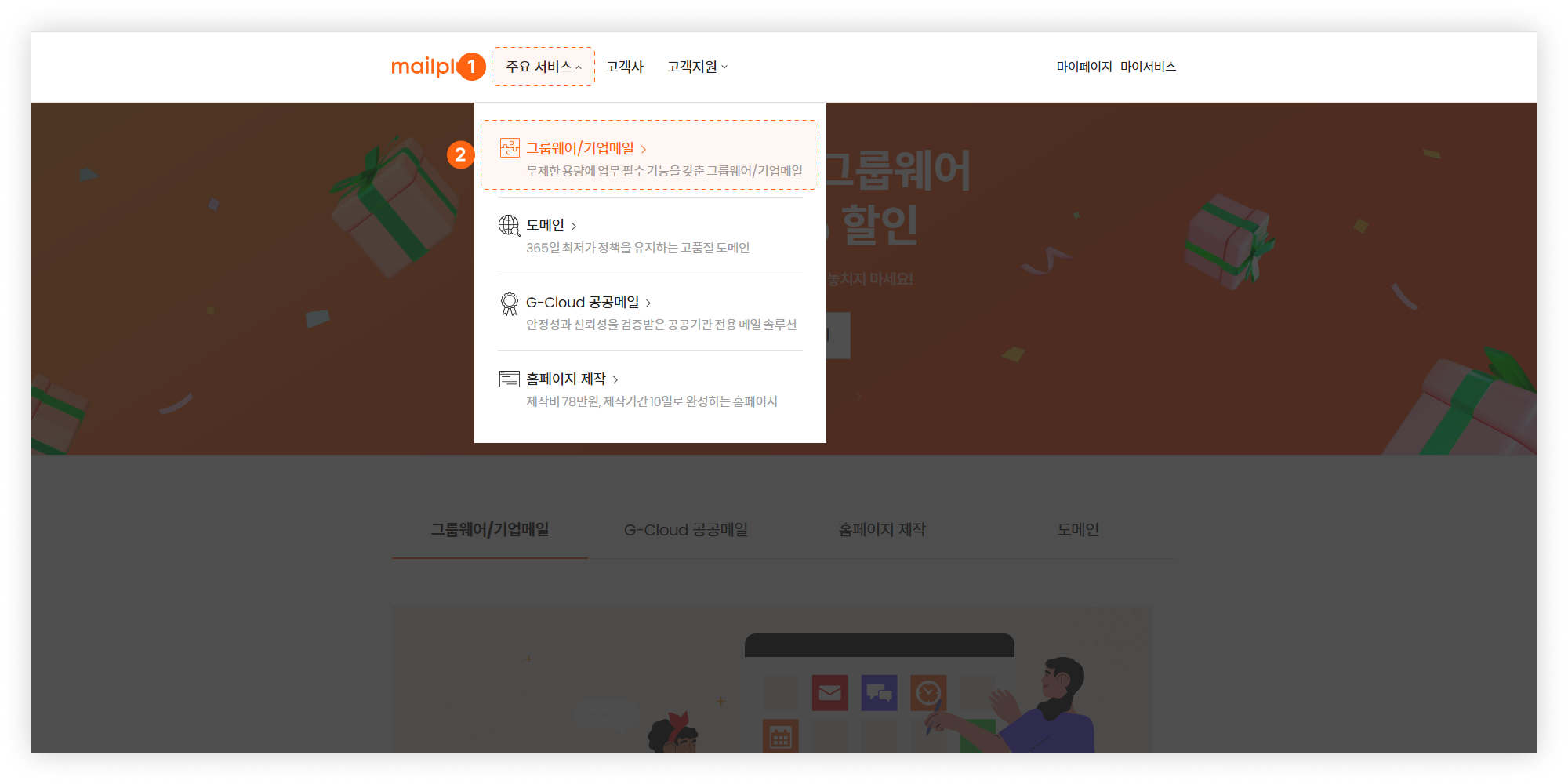Click the mailplug logo

(423, 67)
